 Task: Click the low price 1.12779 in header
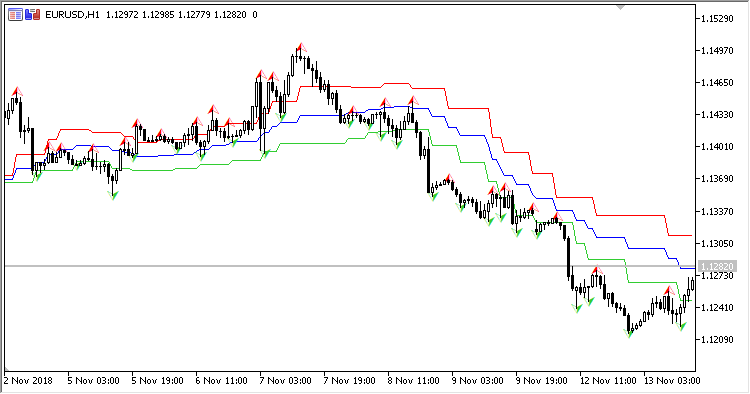(194, 15)
